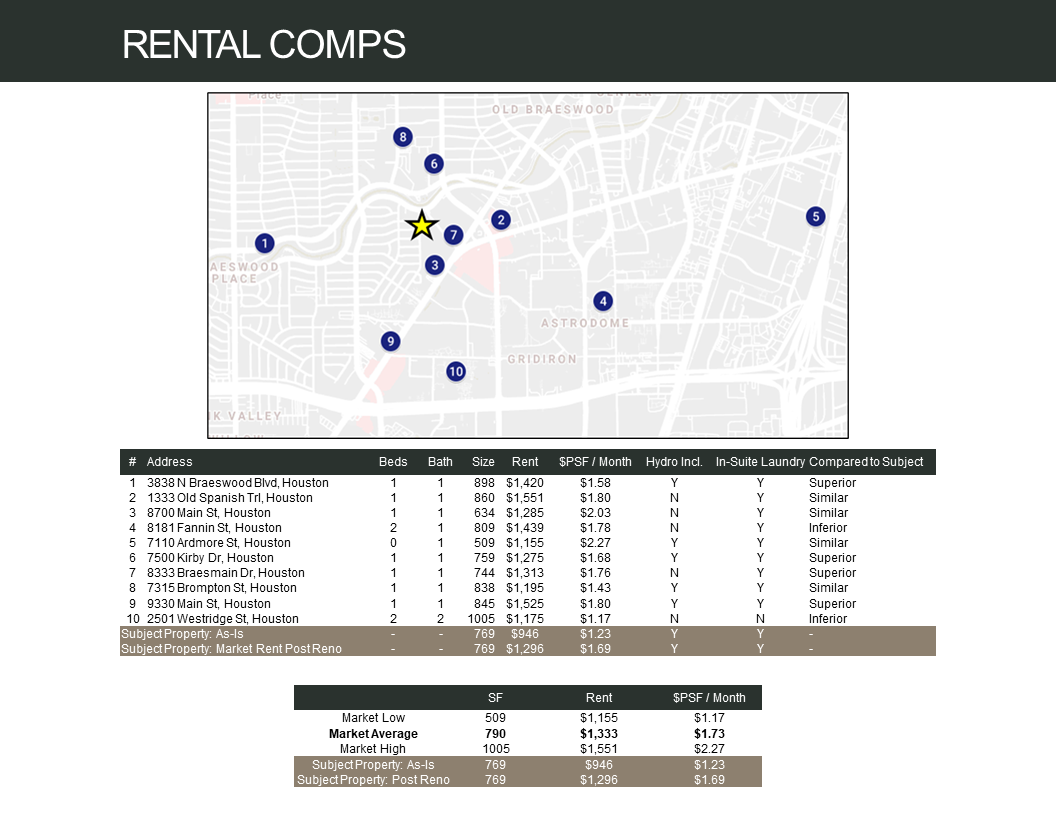
Task: Select rent value $1,439
Action: (525, 528)
